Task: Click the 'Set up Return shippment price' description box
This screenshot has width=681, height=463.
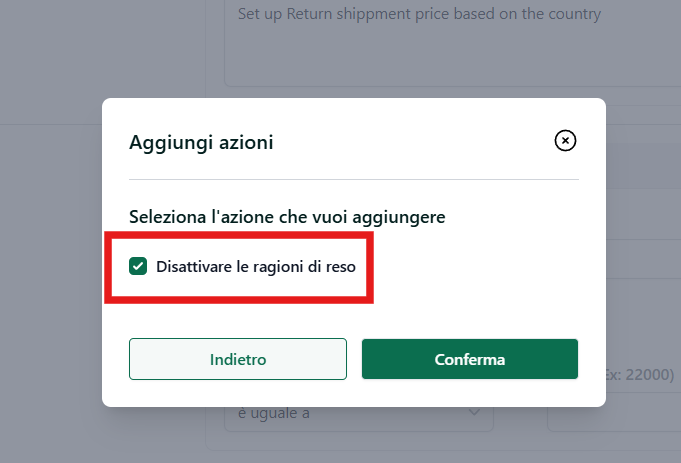Action: pyautogui.click(x=453, y=43)
